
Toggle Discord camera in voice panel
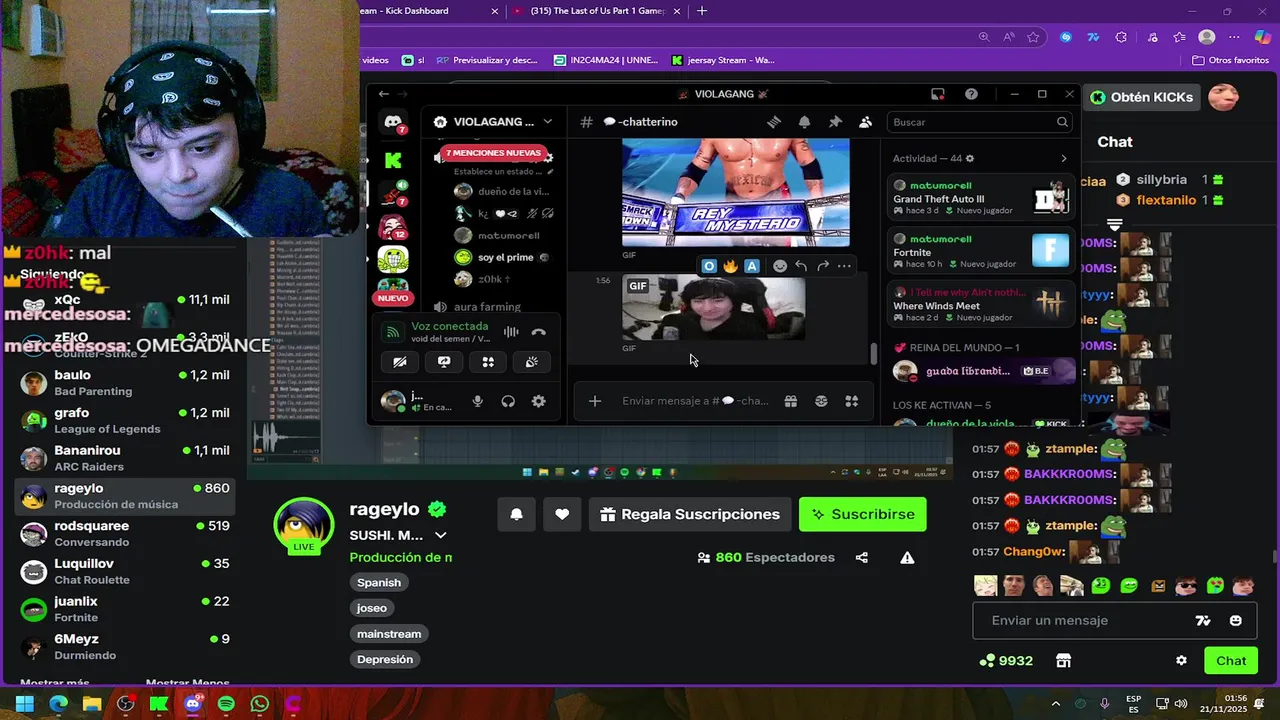pyautogui.click(x=399, y=362)
